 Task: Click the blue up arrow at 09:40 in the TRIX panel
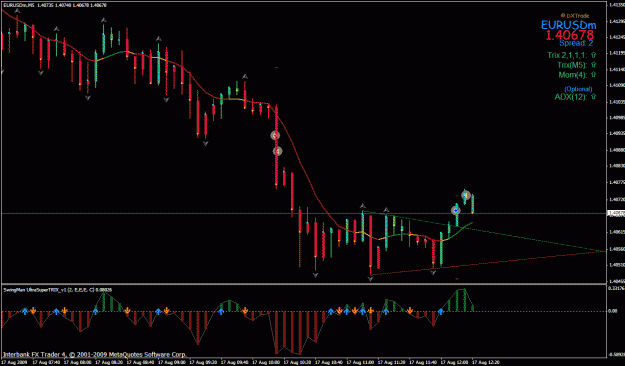[221, 311]
